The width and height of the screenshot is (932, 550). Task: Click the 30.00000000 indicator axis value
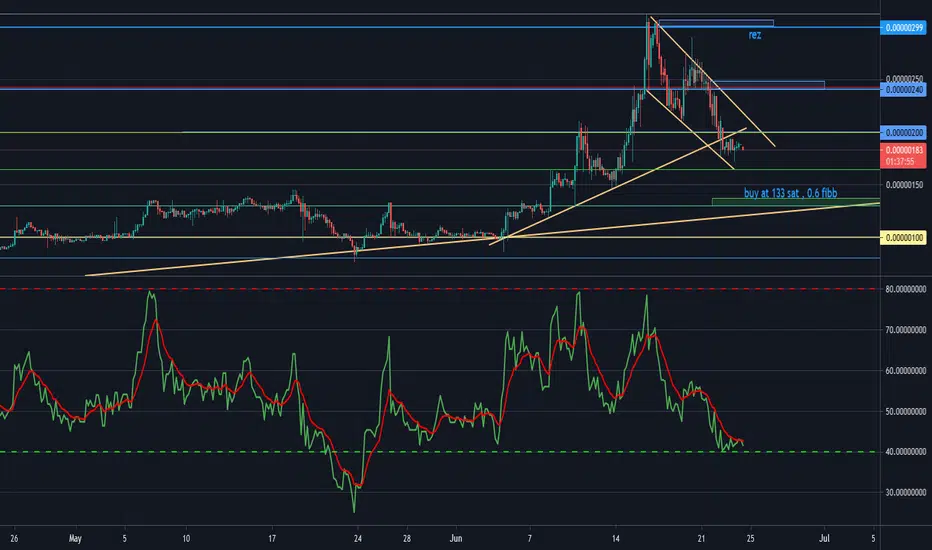(x=905, y=492)
